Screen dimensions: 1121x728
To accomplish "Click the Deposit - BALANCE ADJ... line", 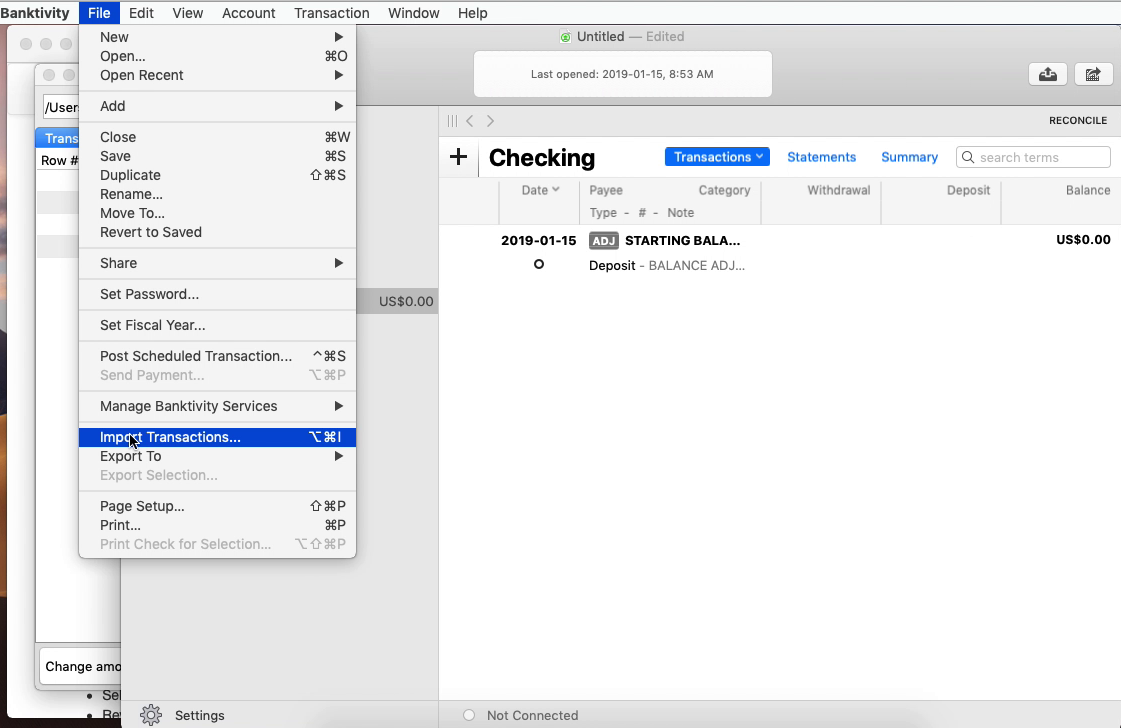I will (667, 265).
